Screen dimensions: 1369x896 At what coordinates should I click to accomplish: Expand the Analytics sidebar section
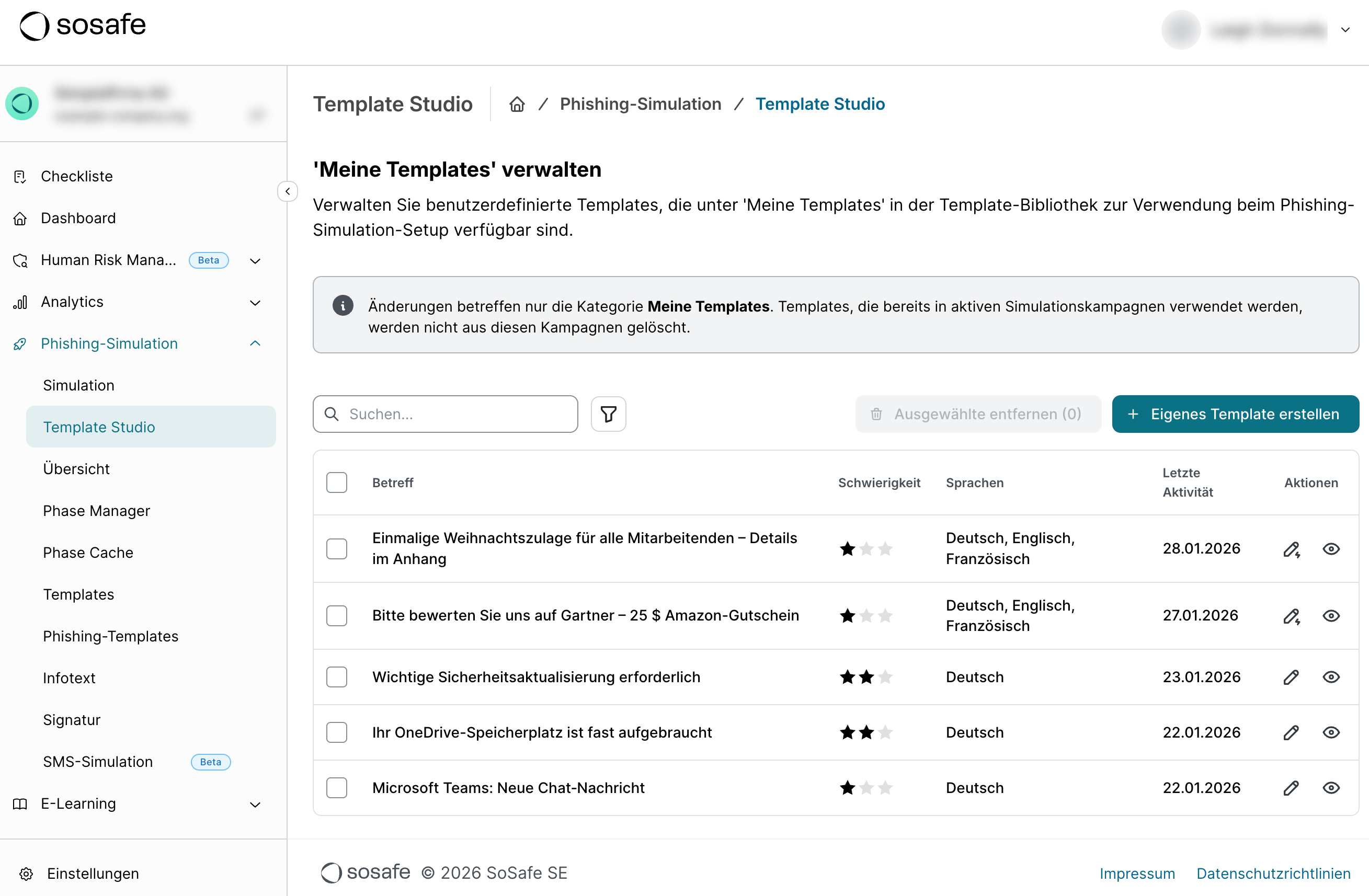[x=255, y=303]
